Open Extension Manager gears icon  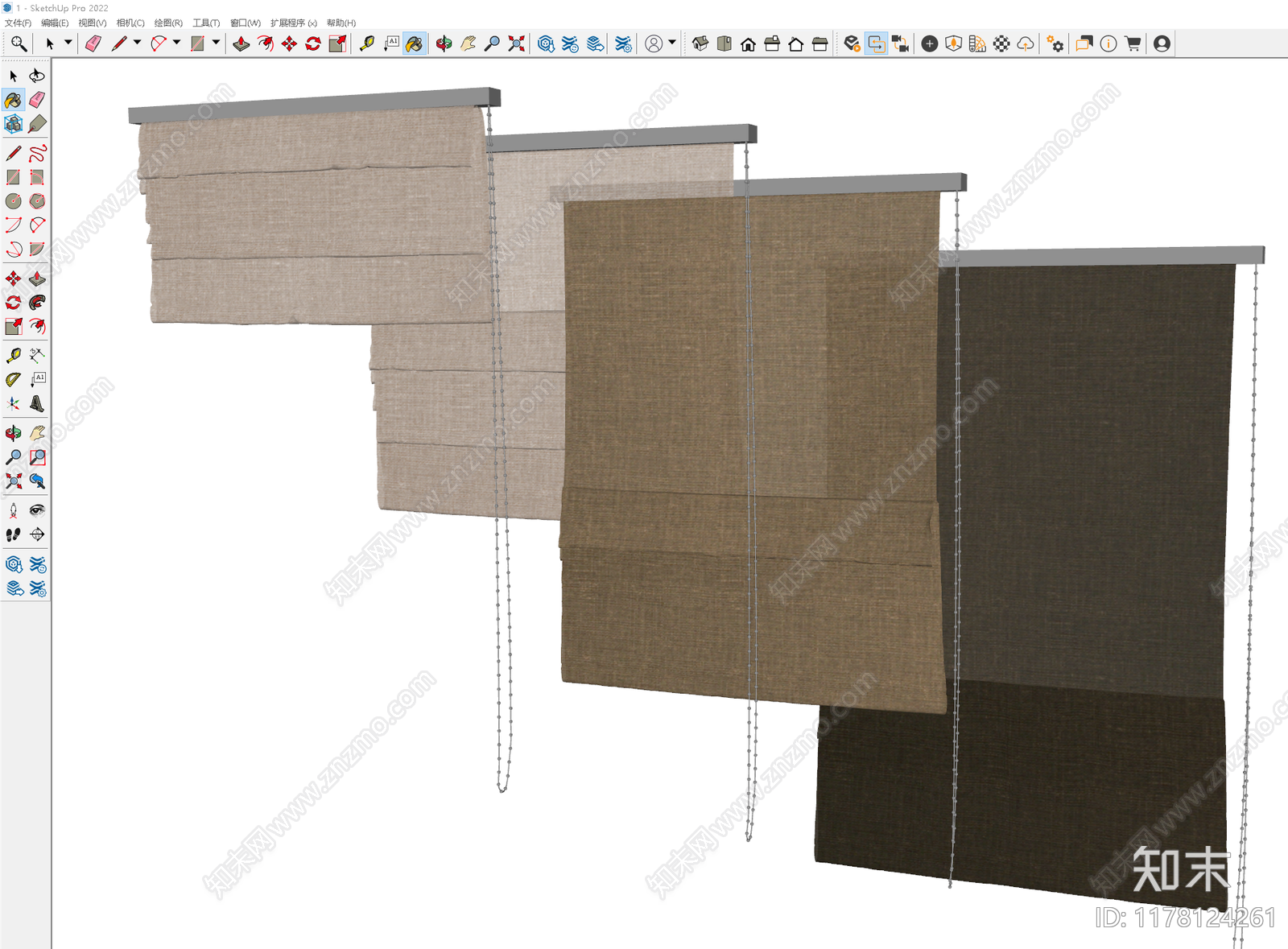1055,43
